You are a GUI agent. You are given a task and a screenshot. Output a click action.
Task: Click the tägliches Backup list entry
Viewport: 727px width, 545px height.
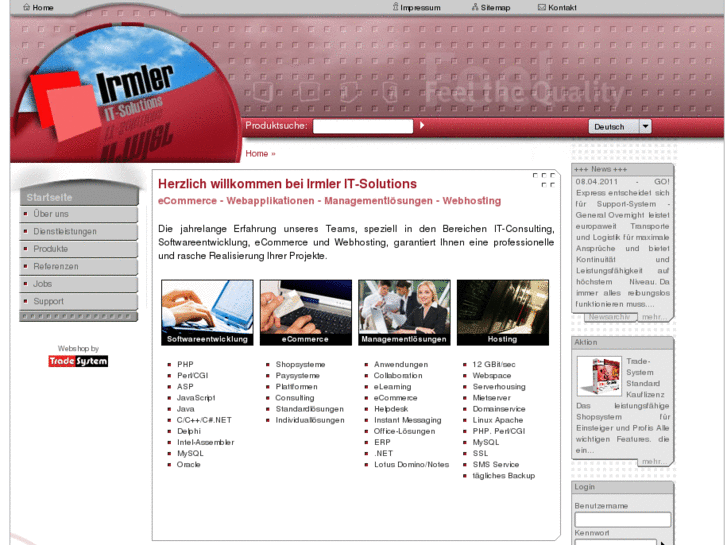504,476
